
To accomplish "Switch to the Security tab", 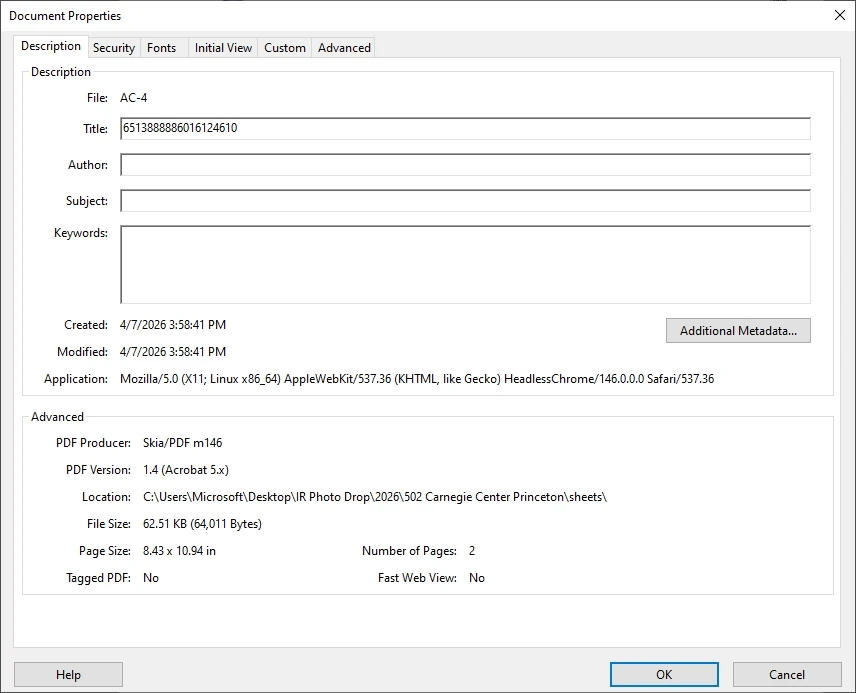I will pyautogui.click(x=113, y=47).
